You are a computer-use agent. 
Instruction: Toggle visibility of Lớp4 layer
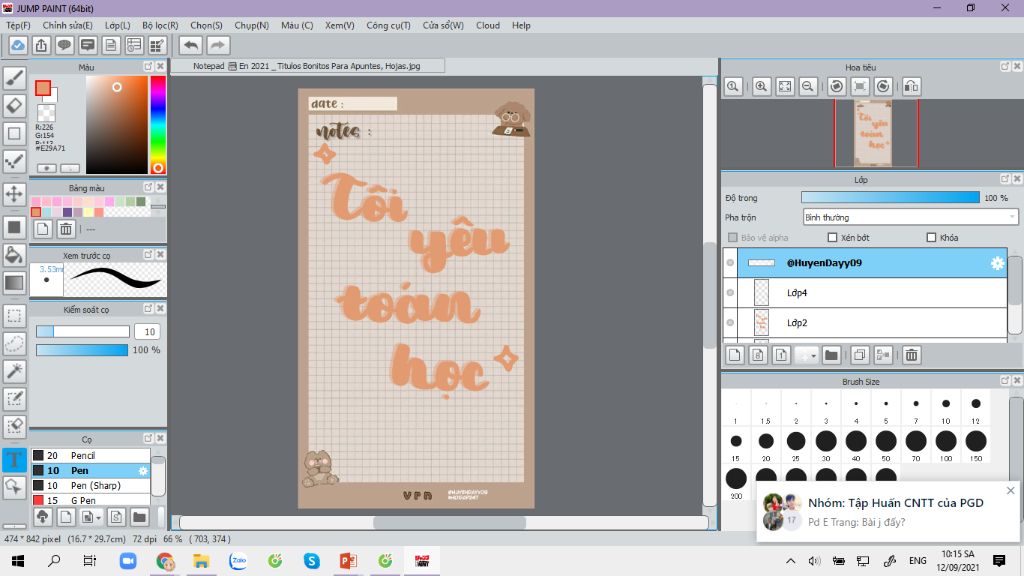coord(730,293)
